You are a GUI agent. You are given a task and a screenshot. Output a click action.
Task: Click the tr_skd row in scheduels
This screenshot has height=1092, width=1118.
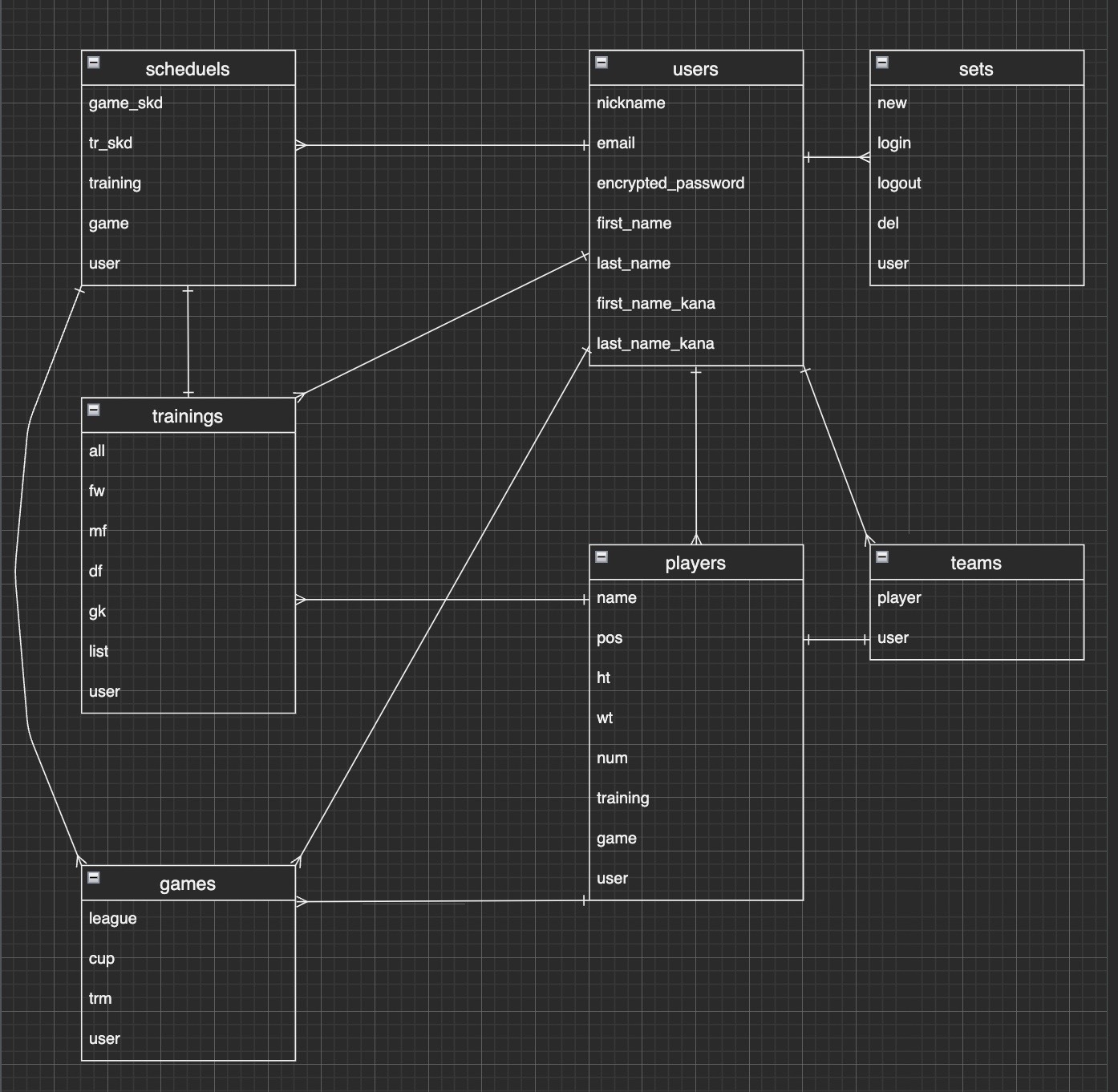coord(110,143)
